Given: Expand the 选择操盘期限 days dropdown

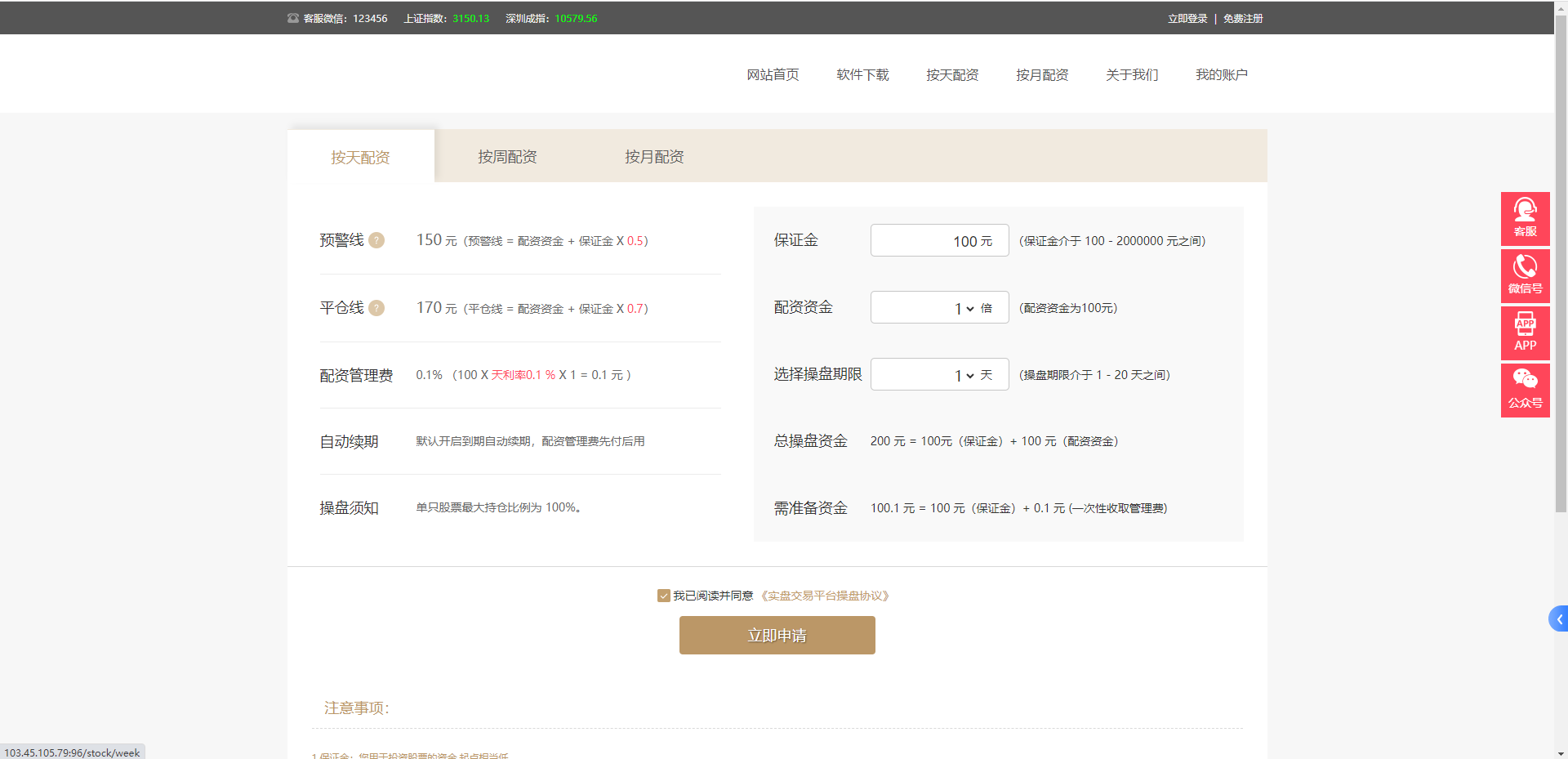Looking at the screenshot, I should [964, 375].
